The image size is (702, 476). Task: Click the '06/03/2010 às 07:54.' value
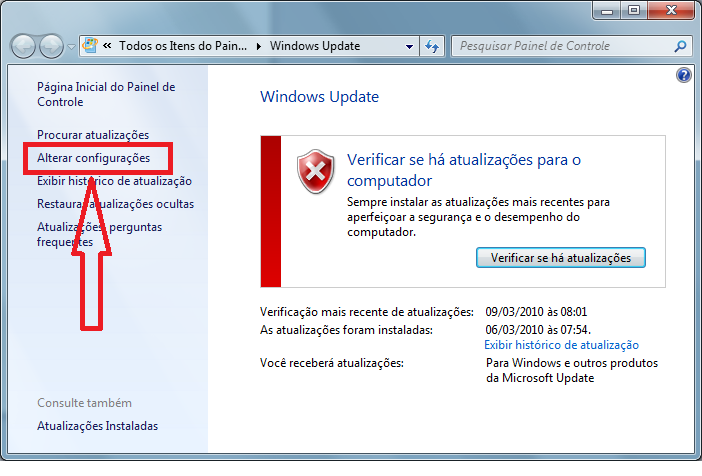538,330
